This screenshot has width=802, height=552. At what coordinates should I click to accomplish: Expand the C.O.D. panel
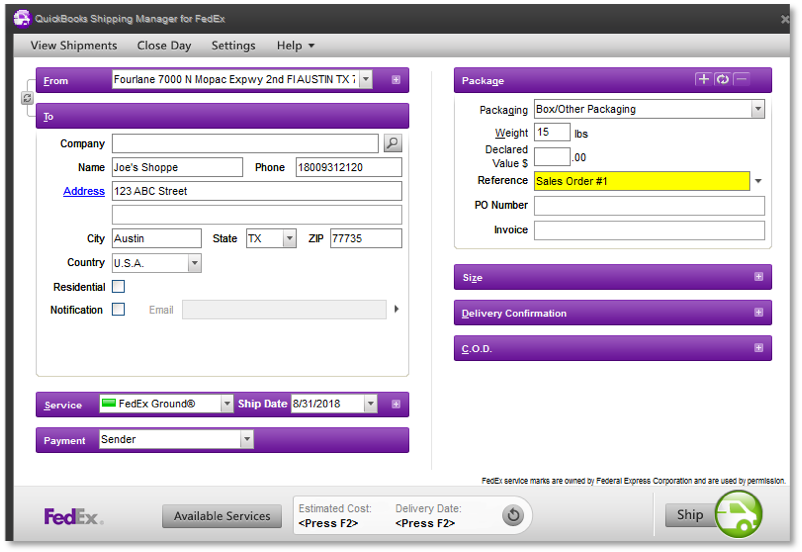click(759, 348)
